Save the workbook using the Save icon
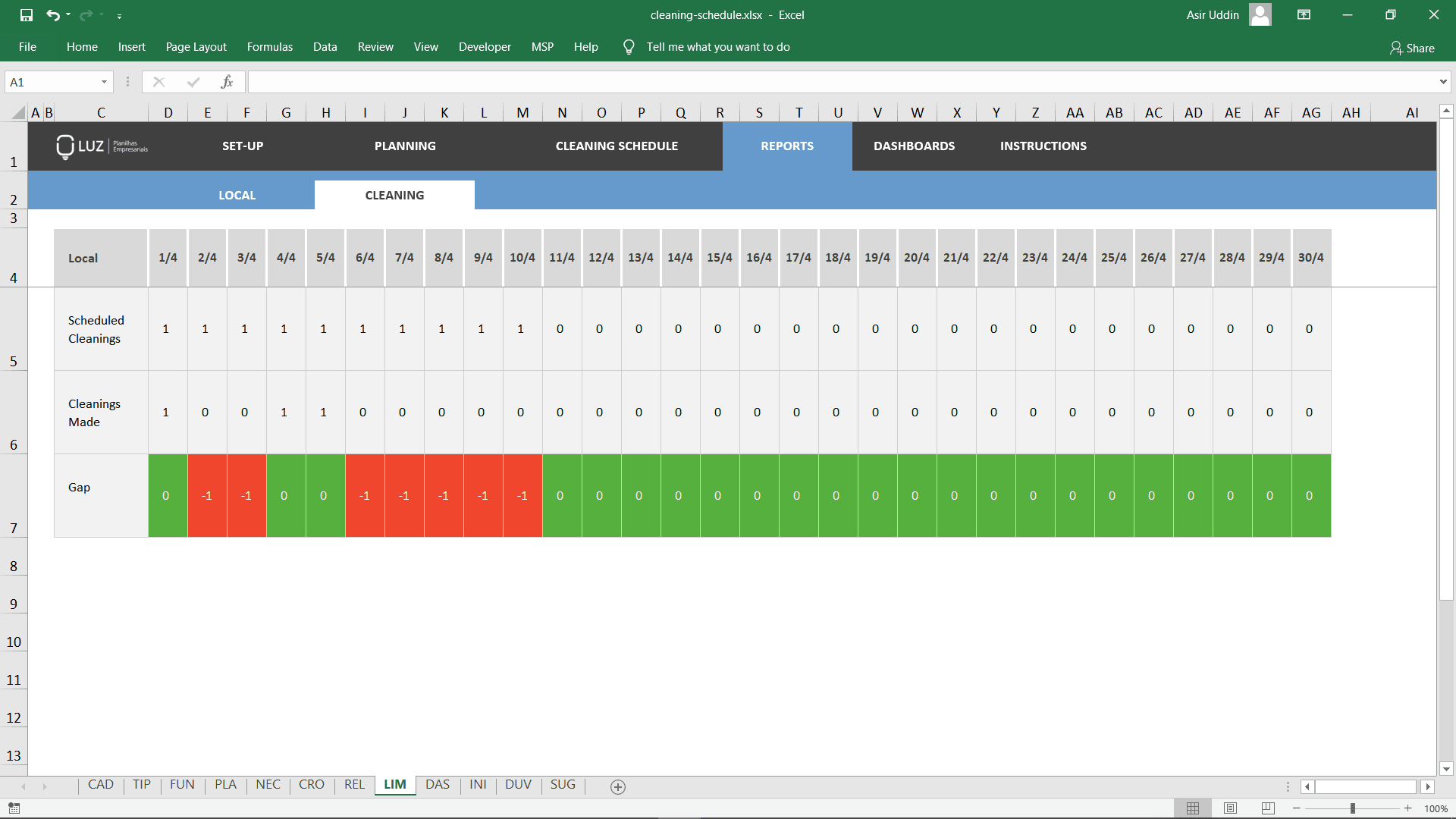The width and height of the screenshot is (1456, 819). [x=26, y=14]
